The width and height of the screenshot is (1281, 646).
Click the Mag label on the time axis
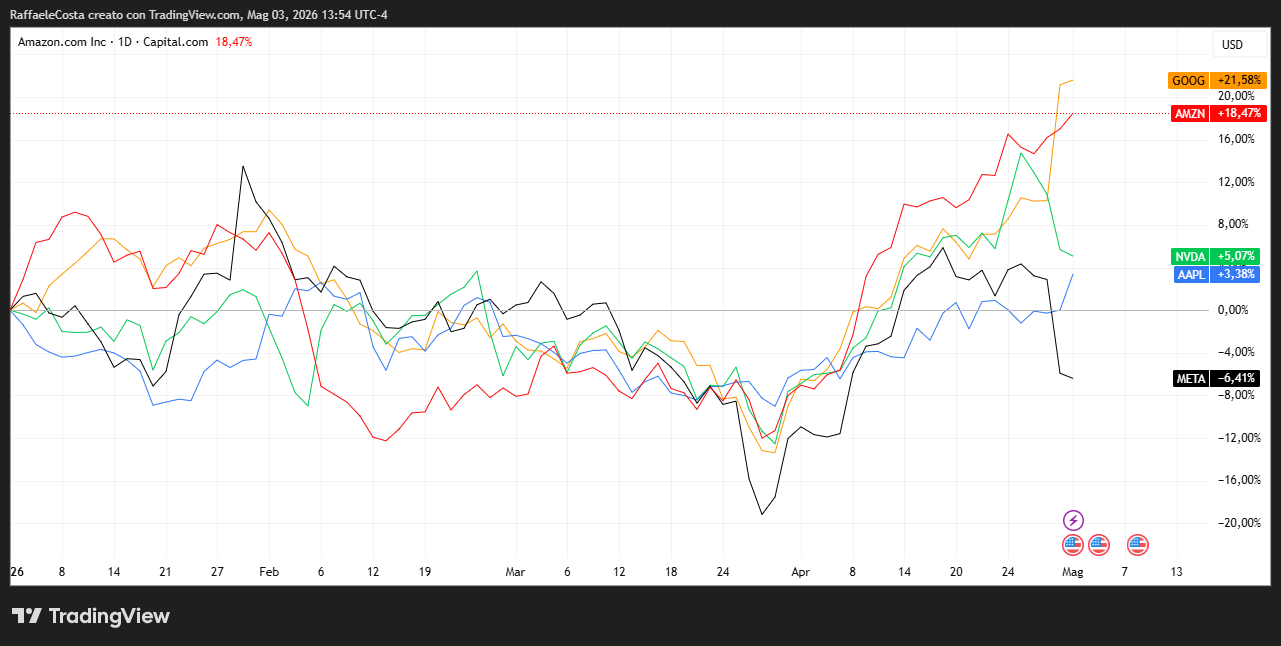coord(1072,573)
